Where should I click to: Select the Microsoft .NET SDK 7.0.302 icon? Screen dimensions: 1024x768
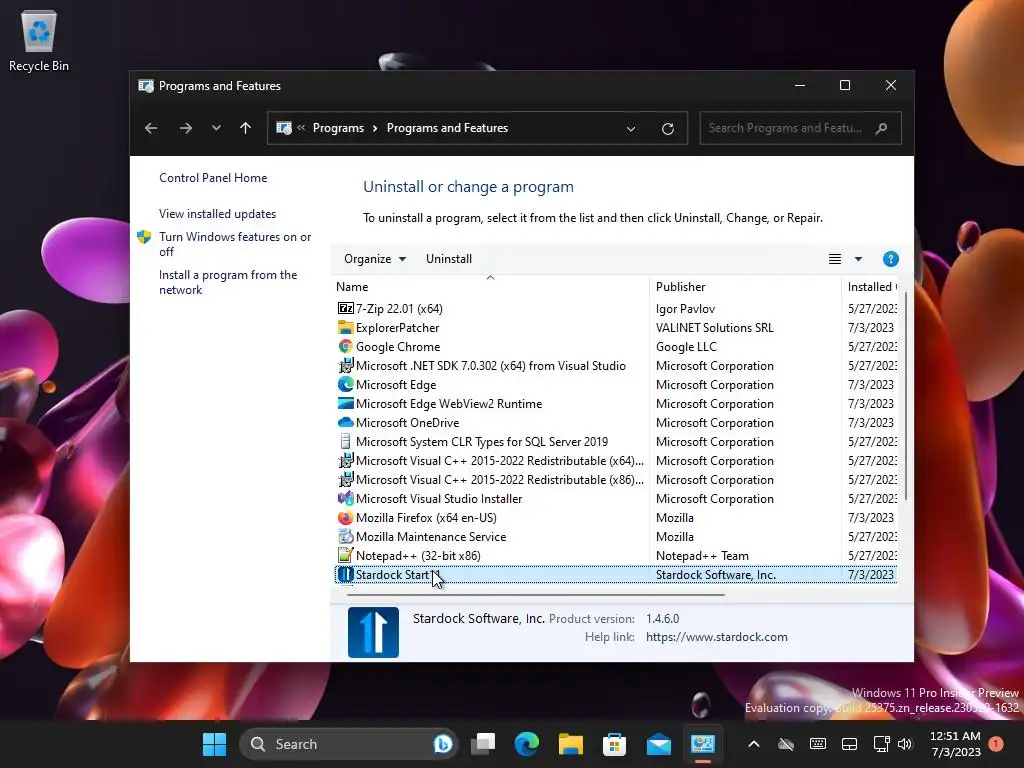(x=345, y=365)
